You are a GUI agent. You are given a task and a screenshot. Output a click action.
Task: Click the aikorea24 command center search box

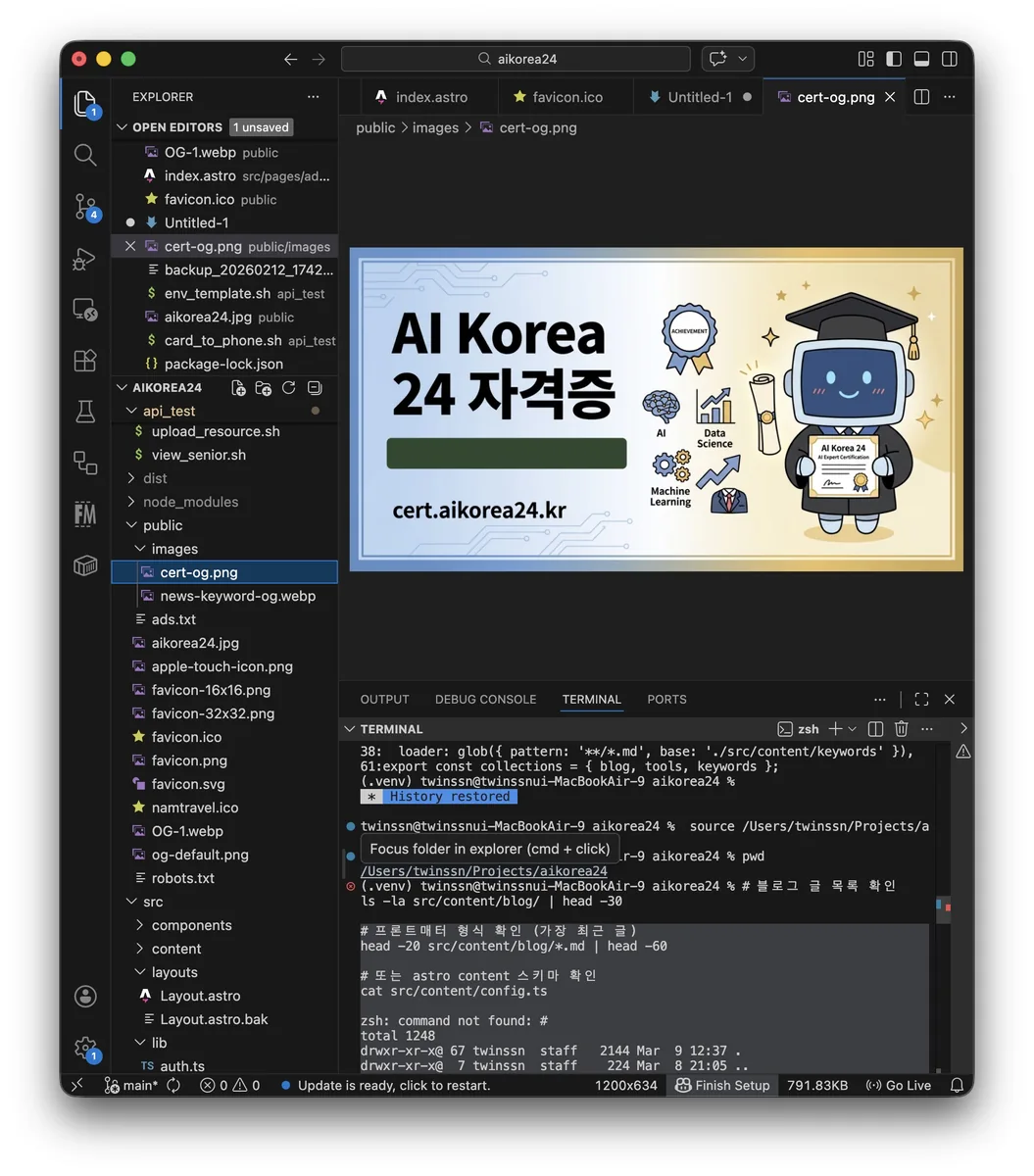(516, 59)
